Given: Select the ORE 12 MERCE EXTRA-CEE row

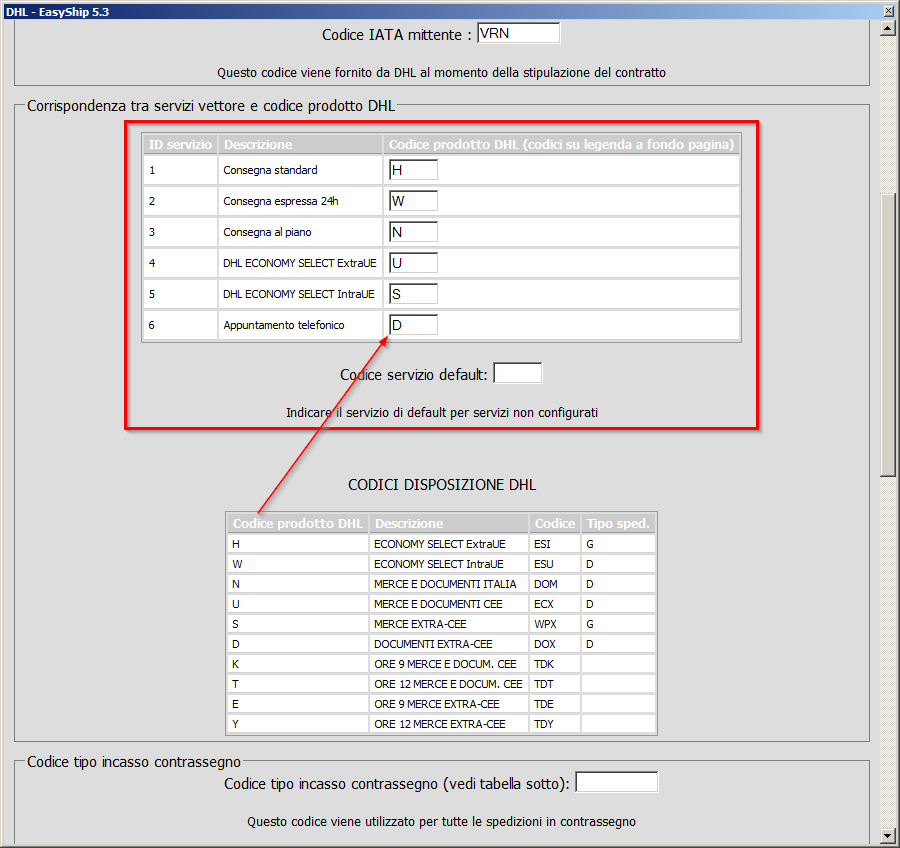Looking at the screenshot, I should 441,724.
